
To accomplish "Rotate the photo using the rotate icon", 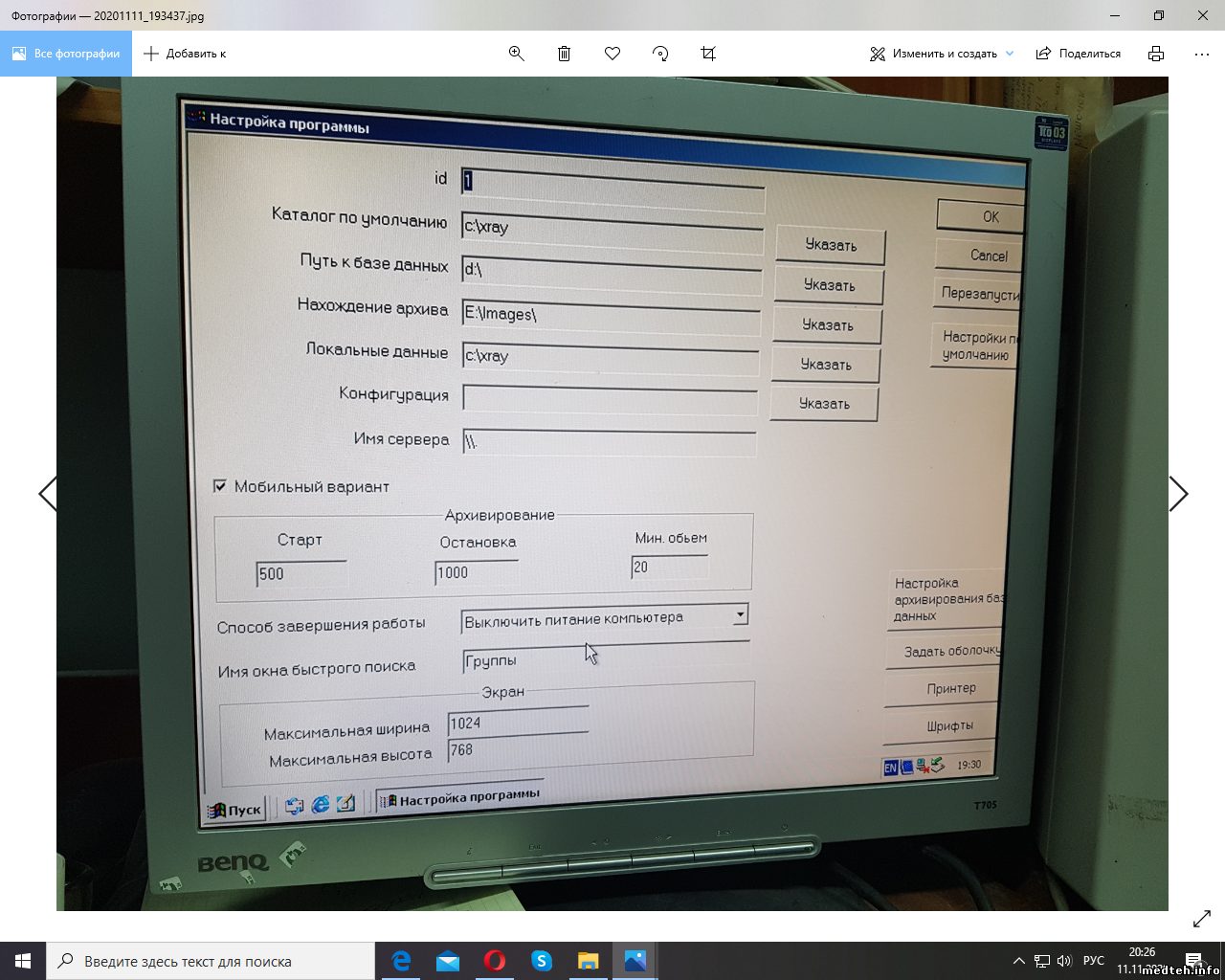I will 660,54.
